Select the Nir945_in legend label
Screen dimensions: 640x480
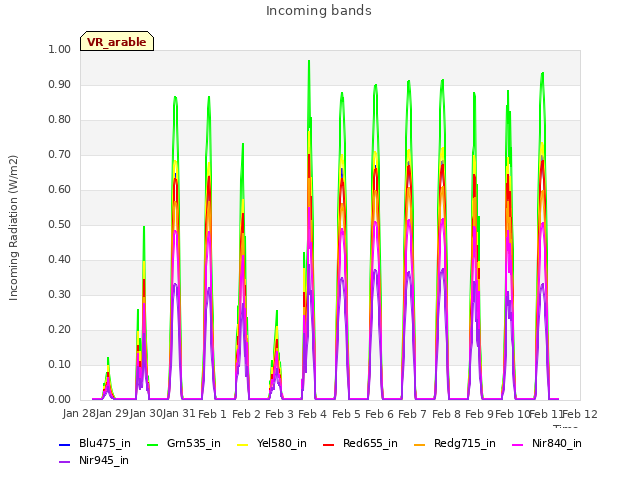click(104, 460)
